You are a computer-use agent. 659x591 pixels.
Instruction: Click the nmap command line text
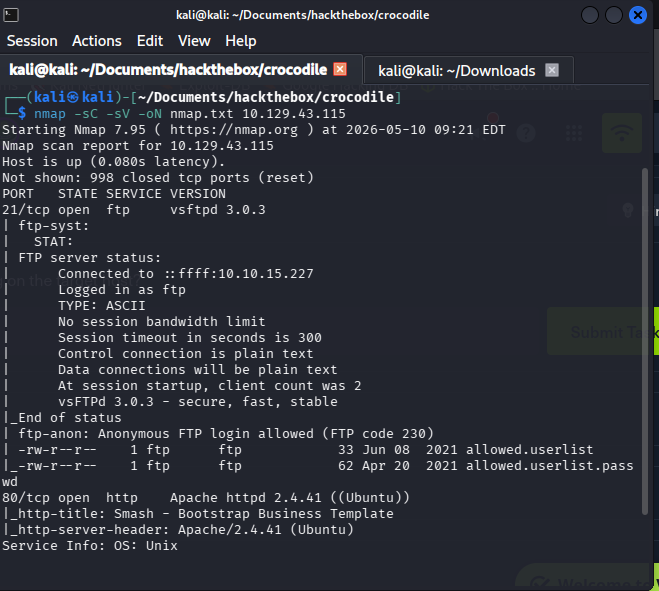190,114
